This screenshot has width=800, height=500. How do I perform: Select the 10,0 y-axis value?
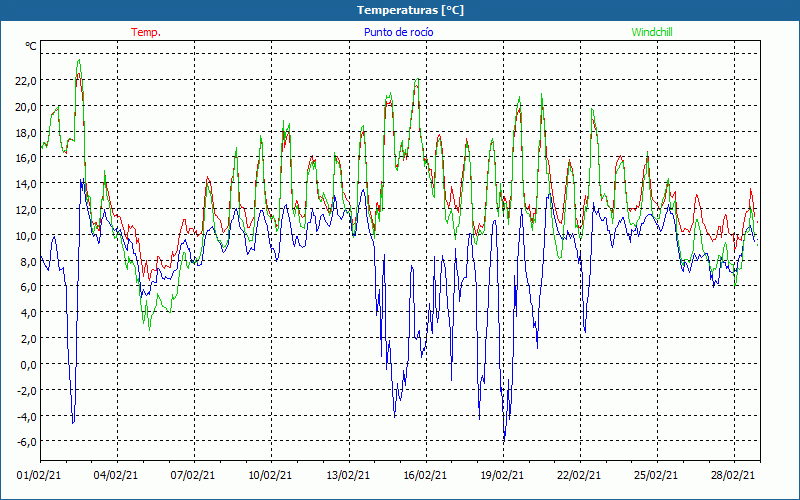(26, 236)
